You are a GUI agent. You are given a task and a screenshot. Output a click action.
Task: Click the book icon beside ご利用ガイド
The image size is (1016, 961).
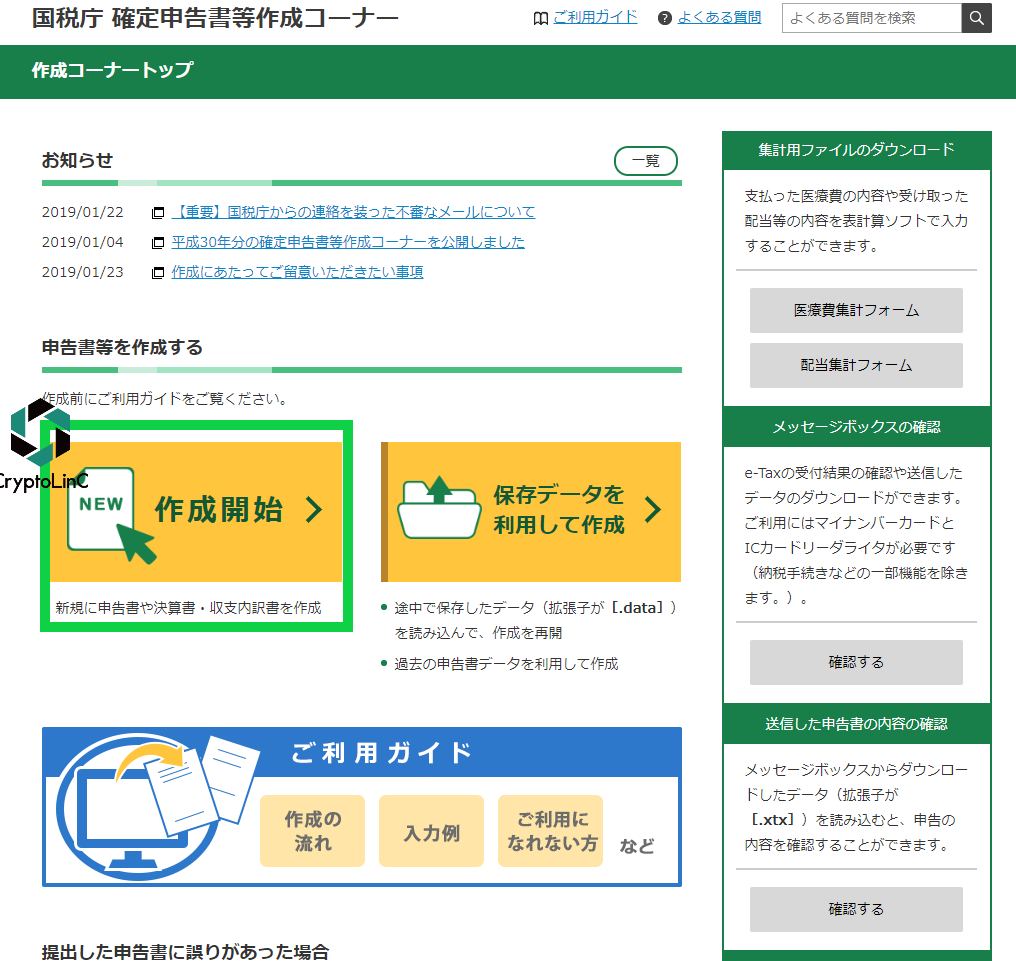540,19
